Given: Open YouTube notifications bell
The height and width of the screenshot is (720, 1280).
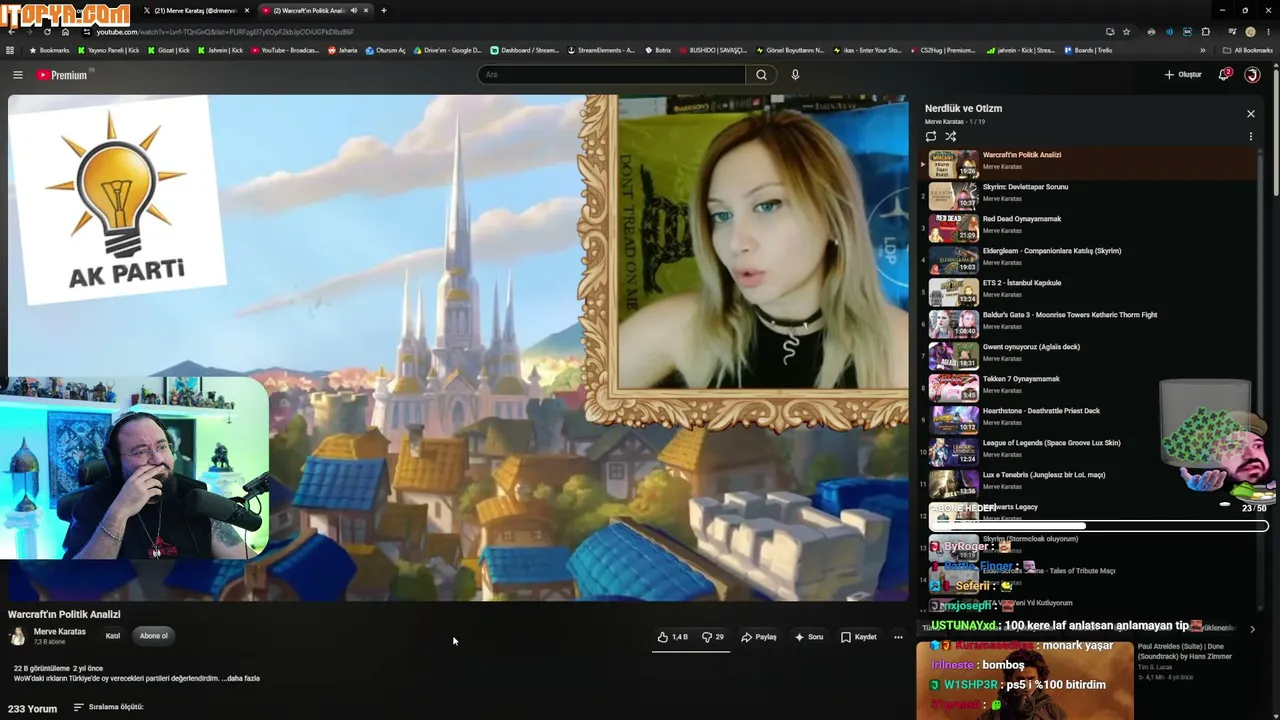Looking at the screenshot, I should [1224, 75].
